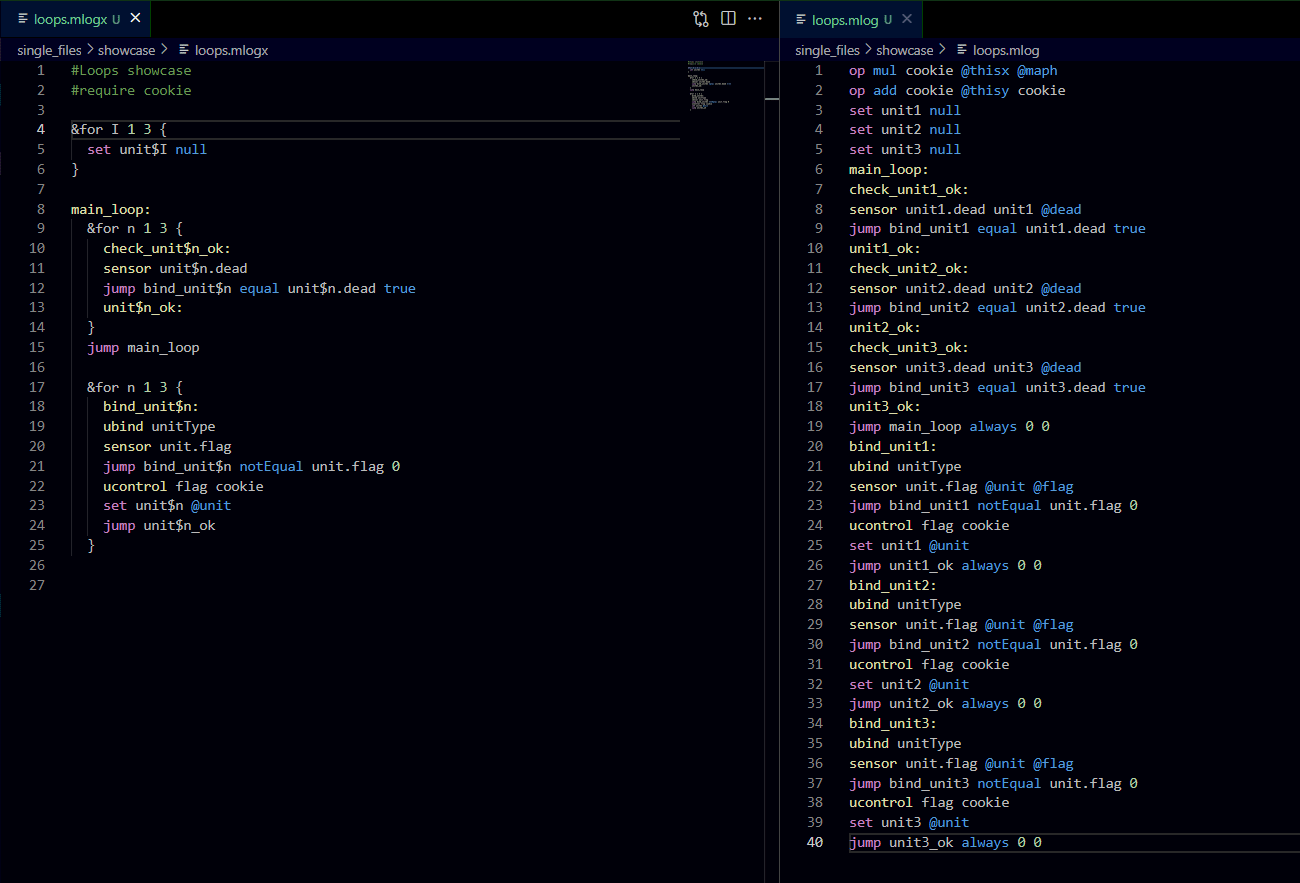Click line number 40 in loops.mlog
Image resolution: width=1300 pixels, height=883 pixels.
click(815, 842)
